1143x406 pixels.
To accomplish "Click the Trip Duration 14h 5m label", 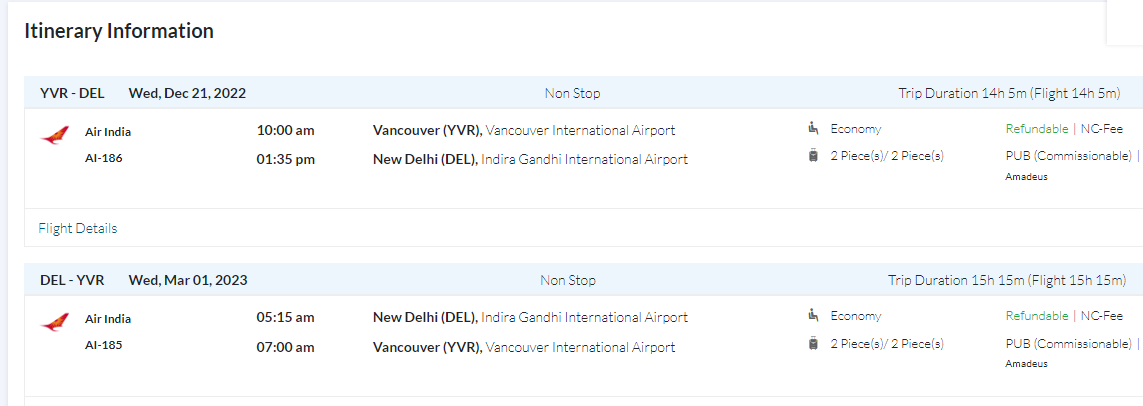I will 1009,93.
